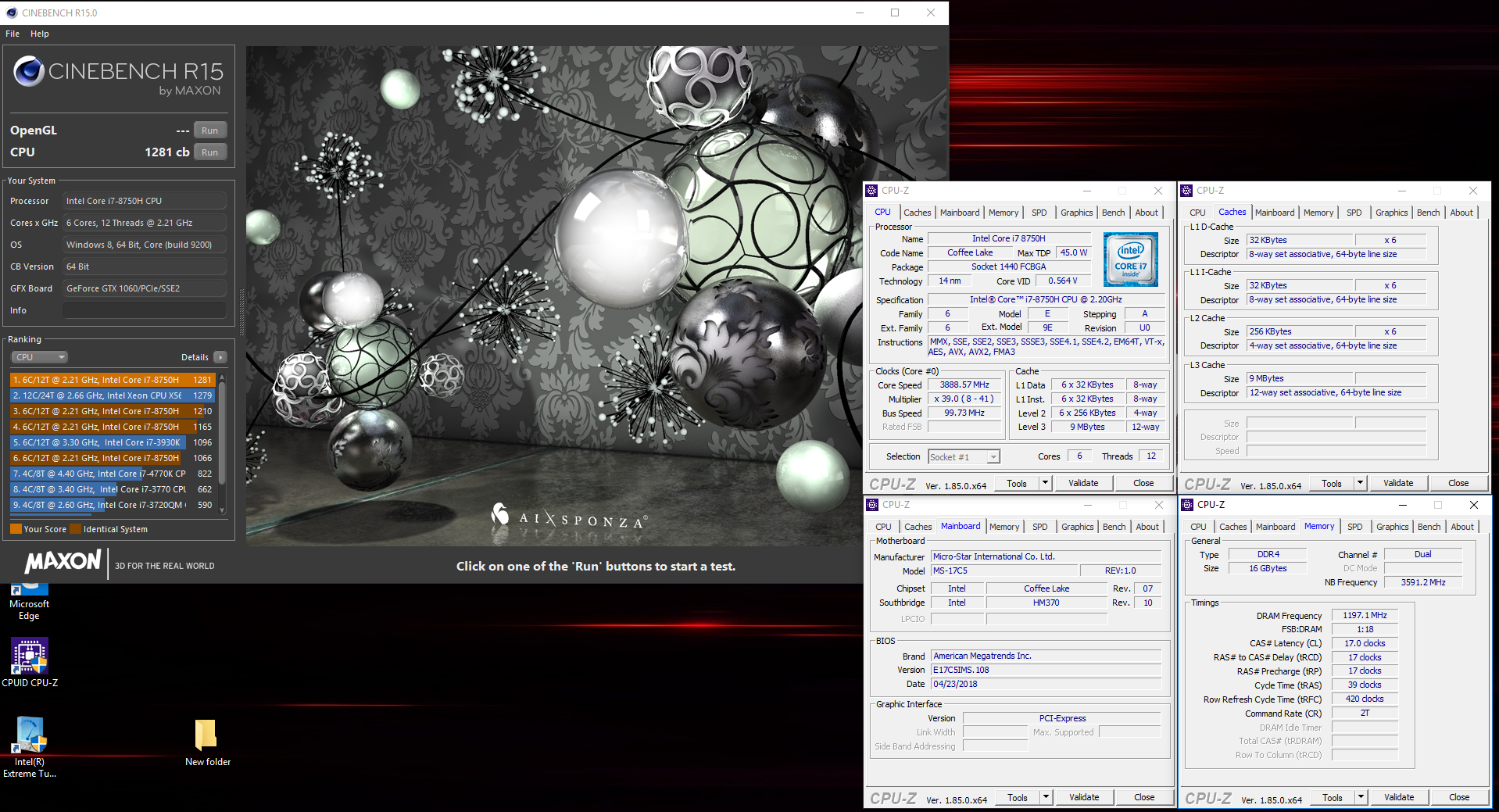
Task: Click the Identical System legend swatch
Action: tap(76, 529)
